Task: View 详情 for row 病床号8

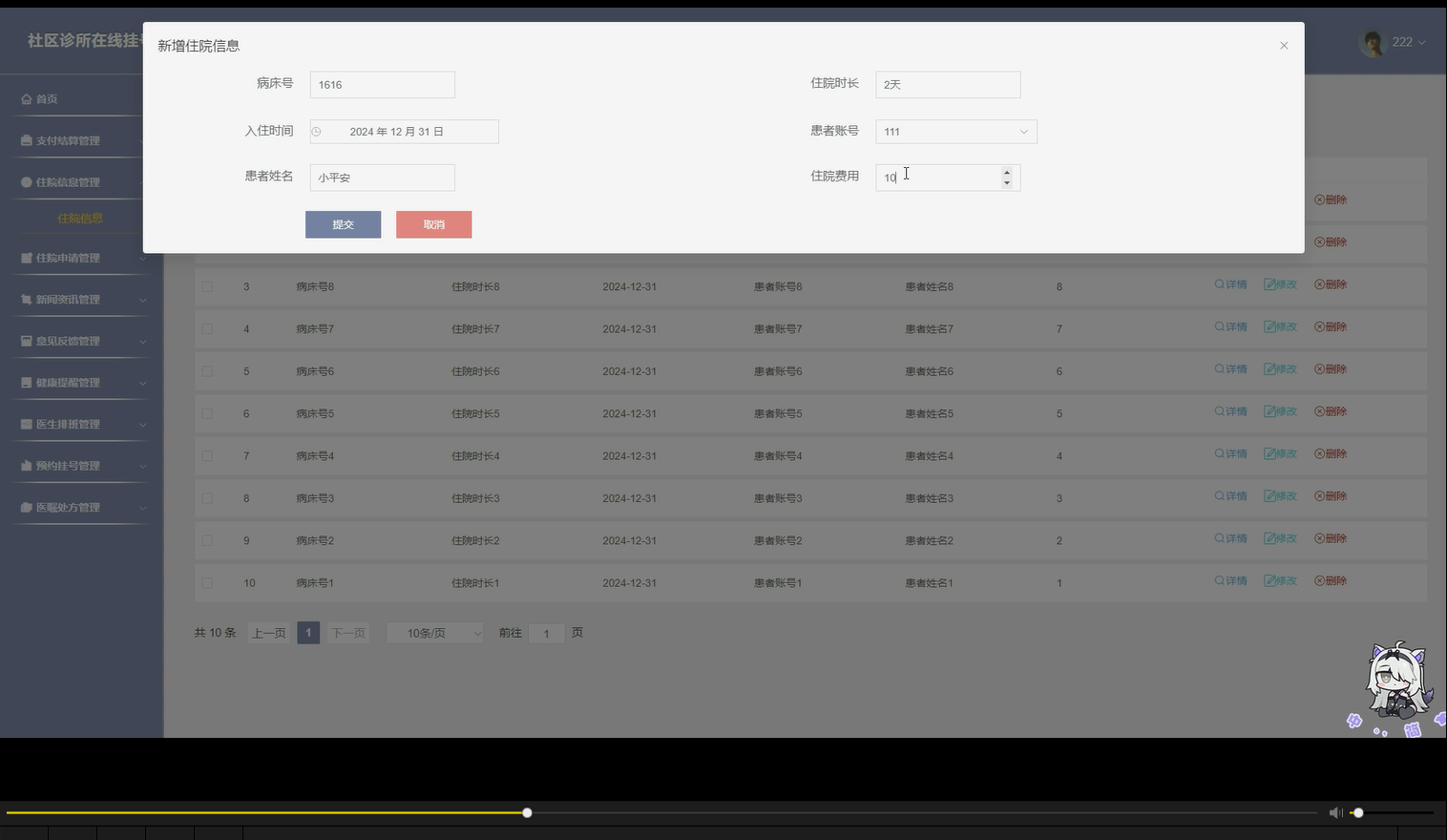Action: (x=1231, y=284)
